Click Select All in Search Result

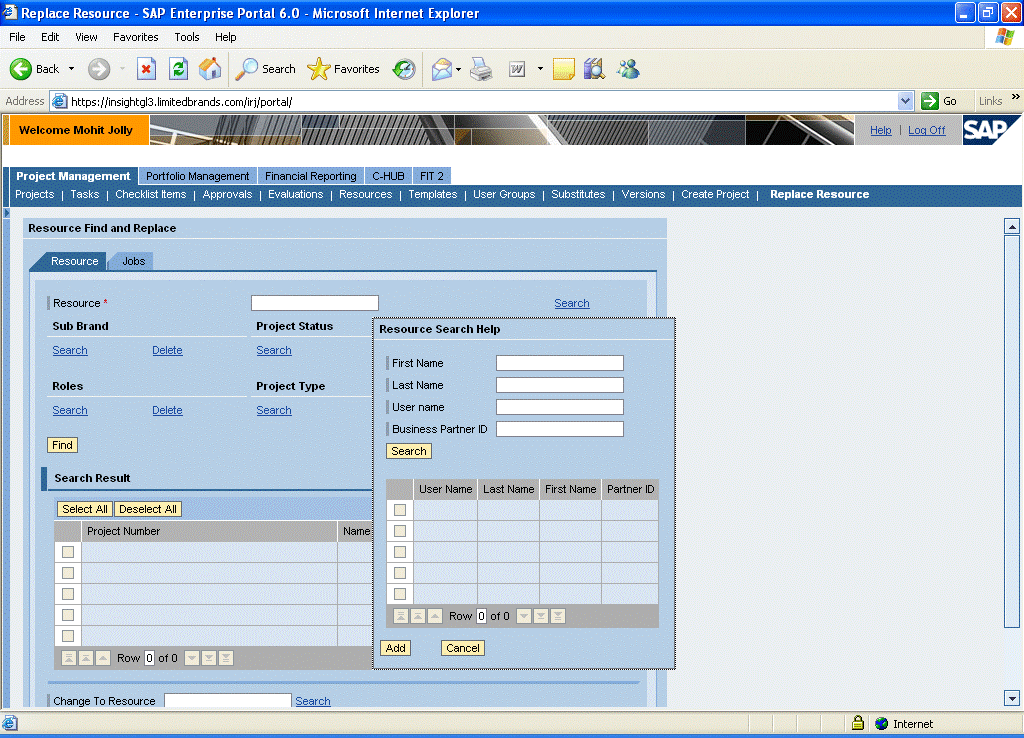[85, 509]
